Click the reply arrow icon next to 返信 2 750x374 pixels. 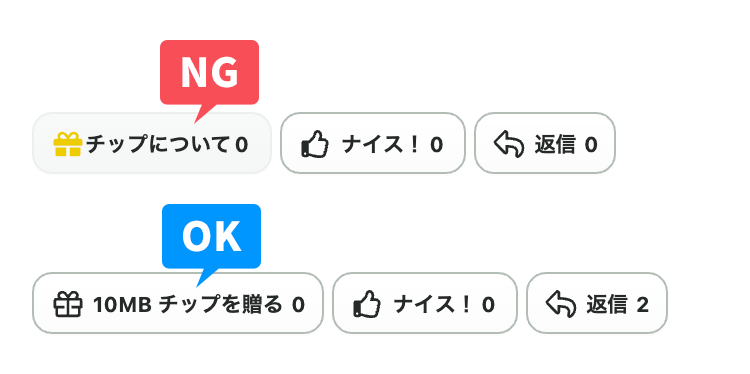tap(561, 304)
